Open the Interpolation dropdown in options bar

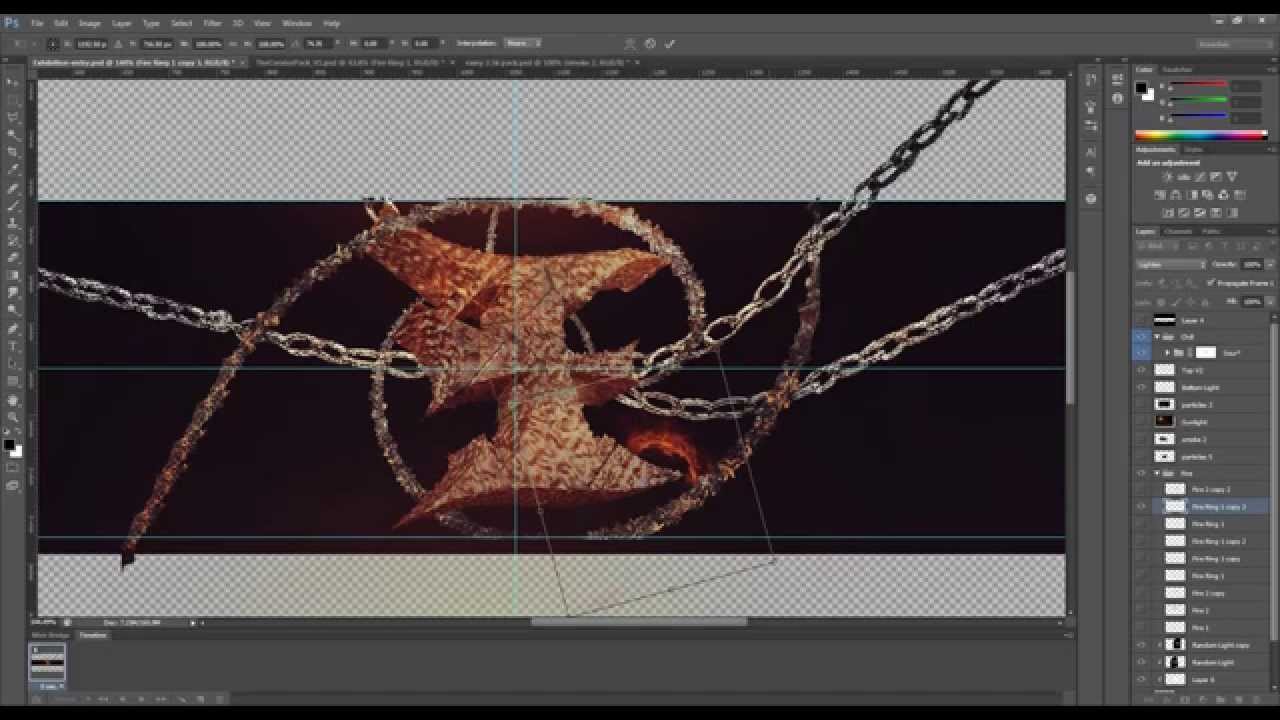[x=522, y=44]
